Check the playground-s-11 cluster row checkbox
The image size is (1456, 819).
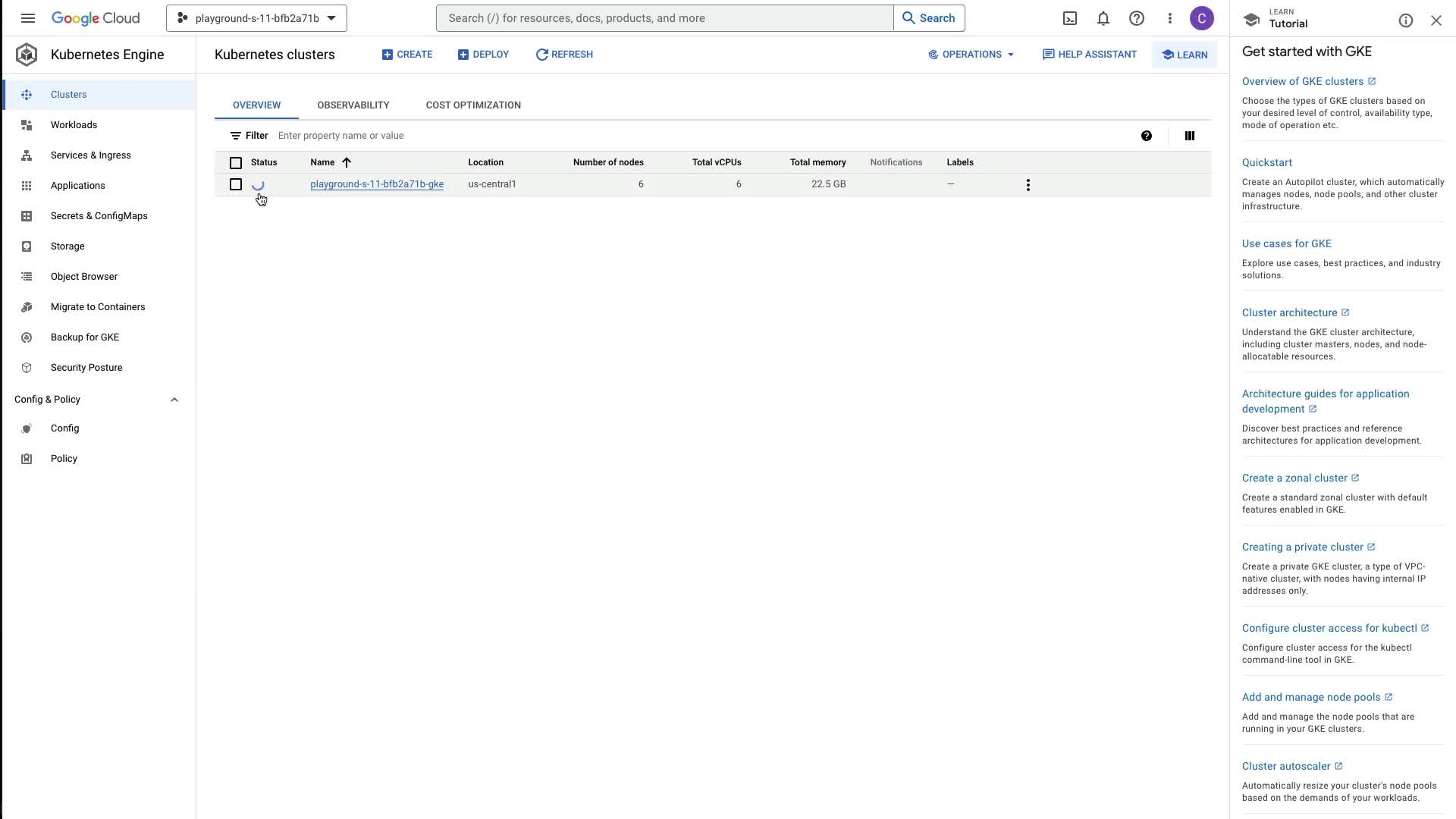point(236,185)
